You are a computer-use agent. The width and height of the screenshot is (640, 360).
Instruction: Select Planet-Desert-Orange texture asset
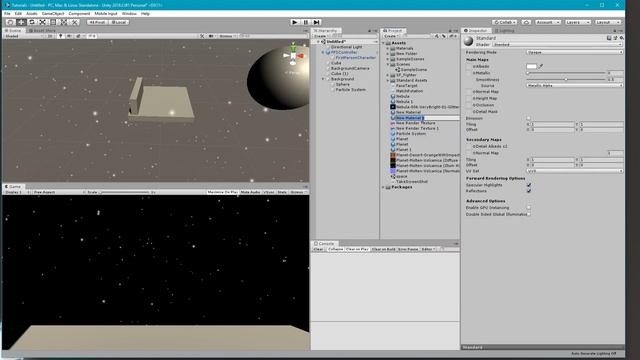point(424,155)
